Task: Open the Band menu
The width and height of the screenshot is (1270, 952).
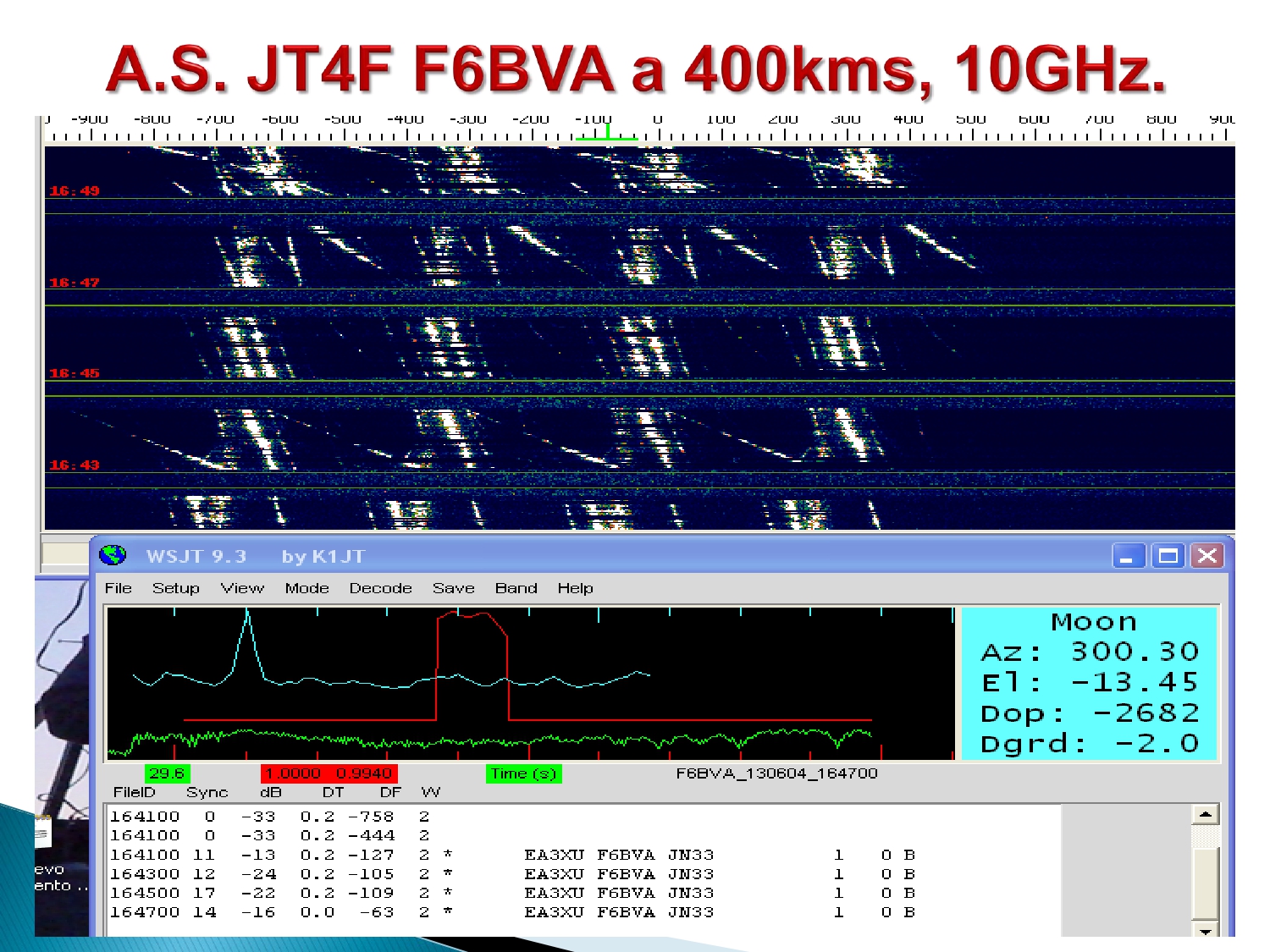Action: (x=516, y=588)
